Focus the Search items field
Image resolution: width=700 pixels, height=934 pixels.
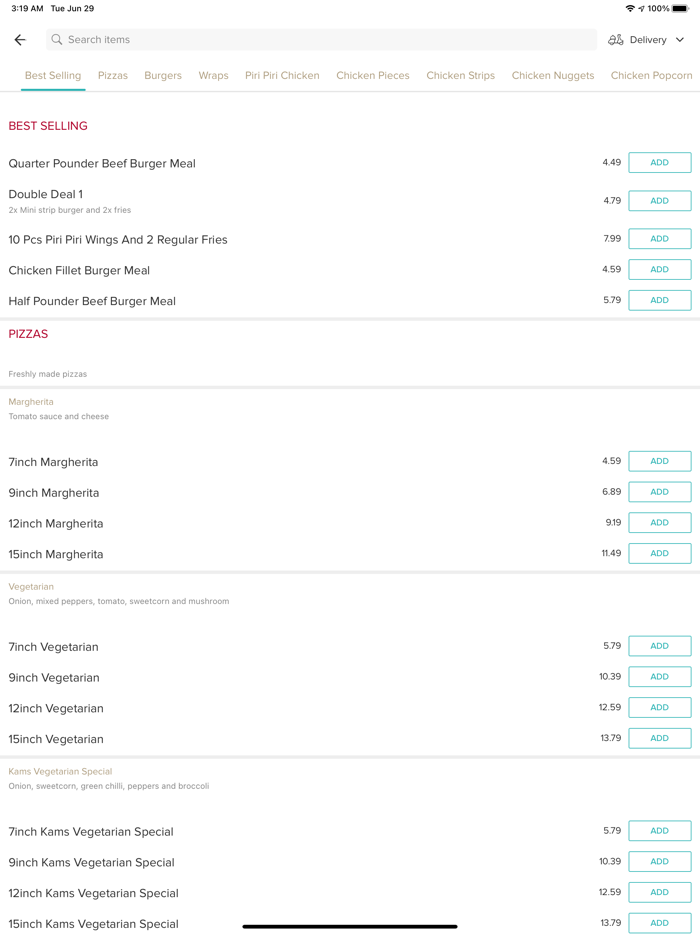(x=320, y=40)
